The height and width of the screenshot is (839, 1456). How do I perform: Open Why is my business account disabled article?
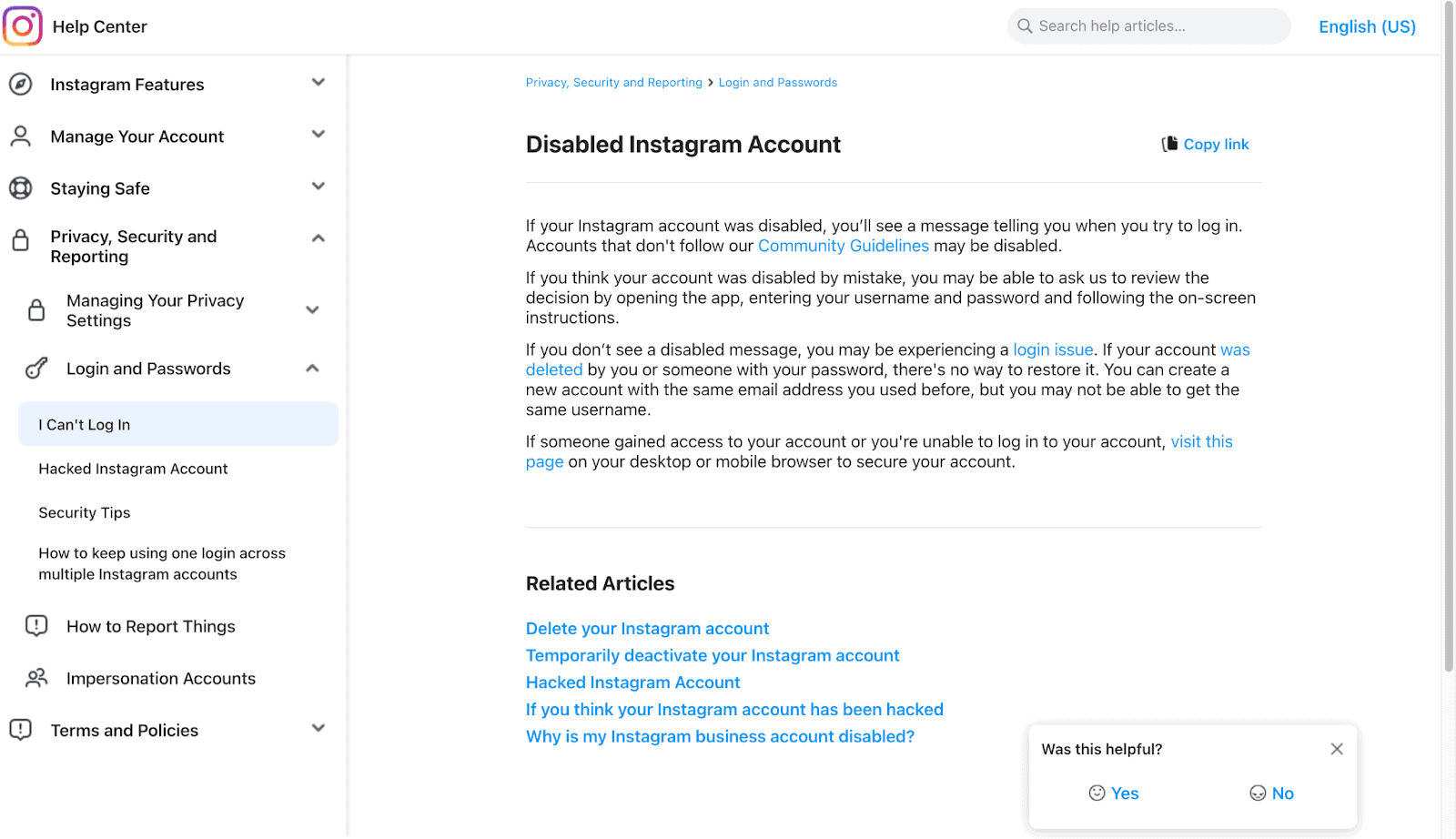(x=720, y=736)
